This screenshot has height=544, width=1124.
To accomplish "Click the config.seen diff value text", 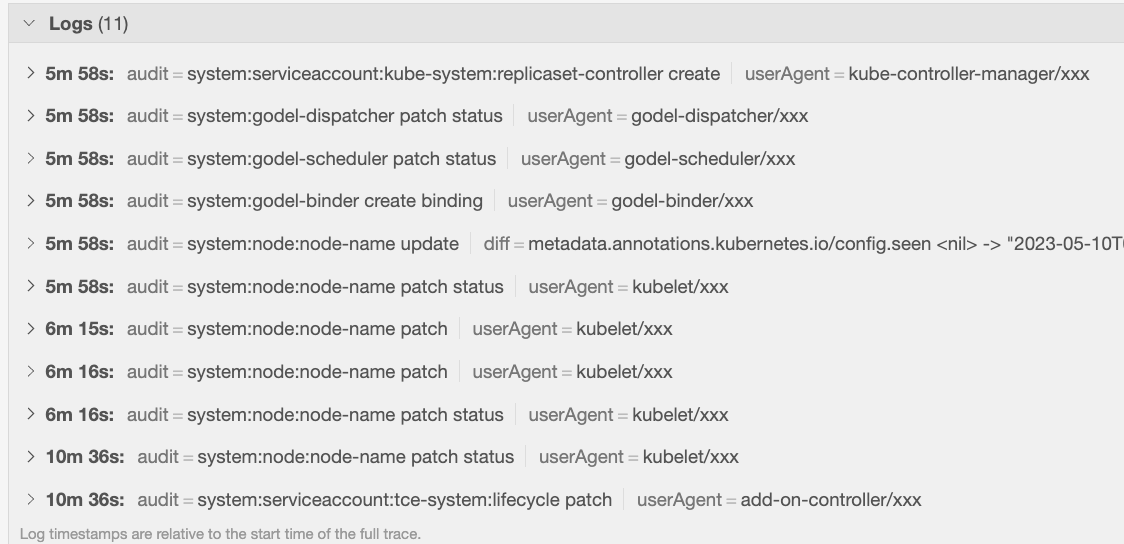I will (820, 244).
